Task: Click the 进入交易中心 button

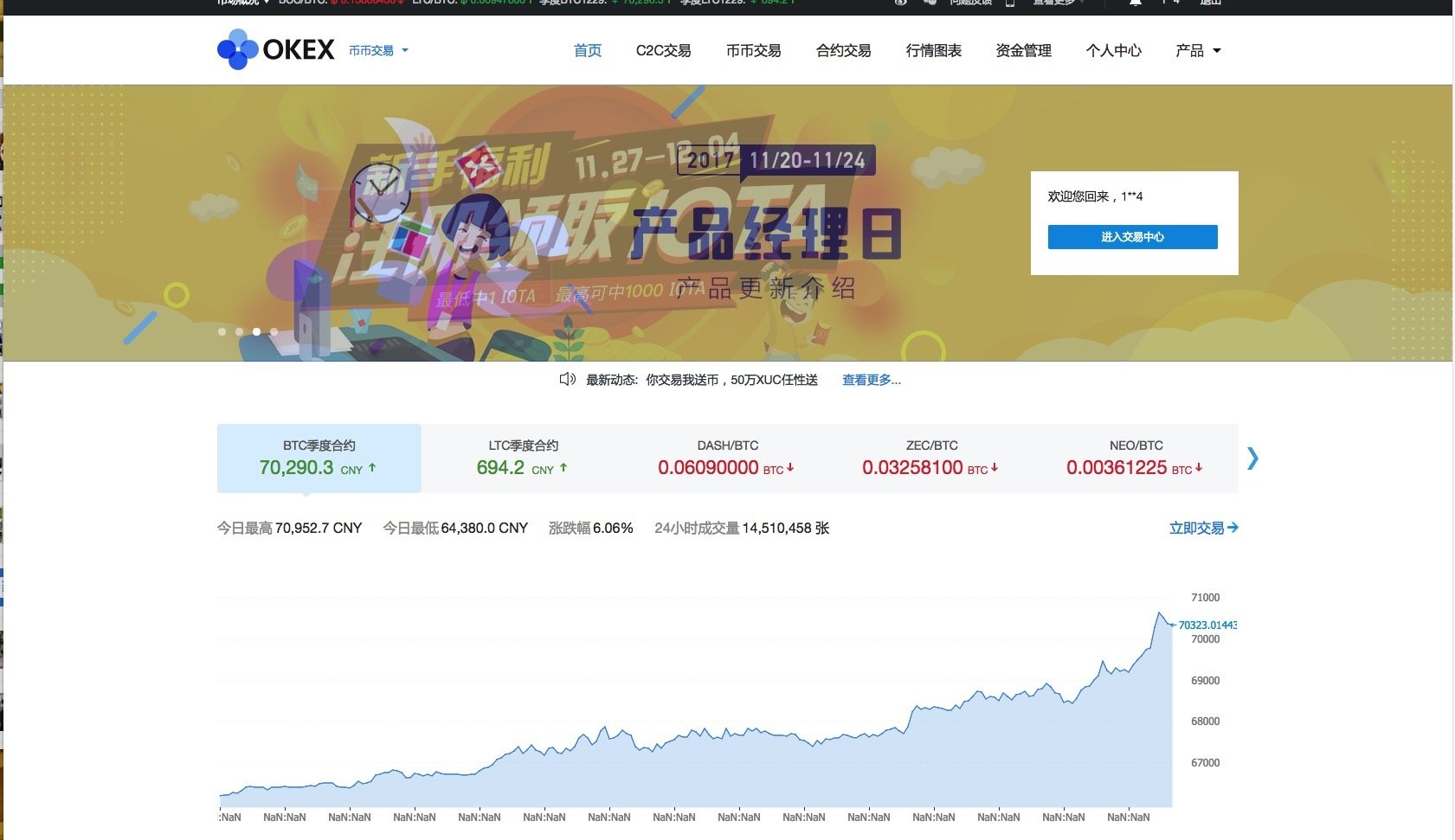Action: tap(1132, 237)
